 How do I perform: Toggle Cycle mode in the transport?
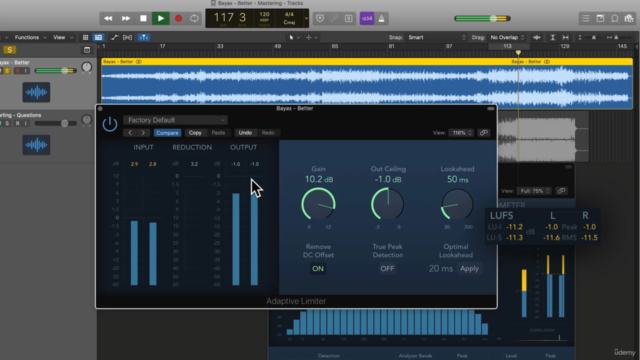194,18
